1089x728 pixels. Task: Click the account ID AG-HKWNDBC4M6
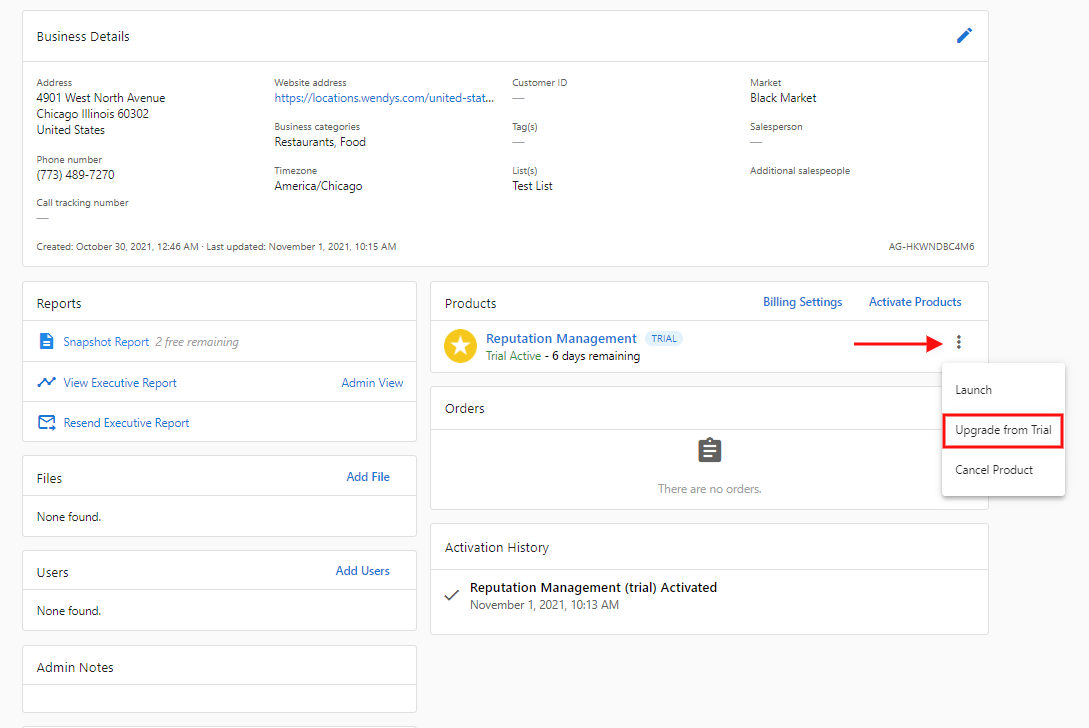931,247
